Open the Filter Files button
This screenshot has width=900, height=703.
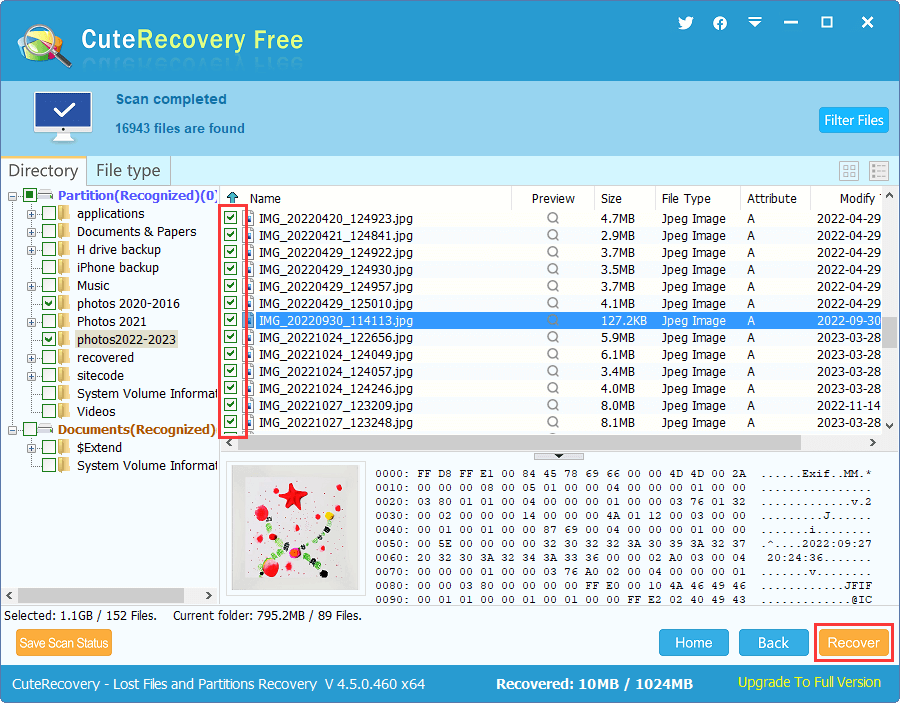tap(853, 120)
